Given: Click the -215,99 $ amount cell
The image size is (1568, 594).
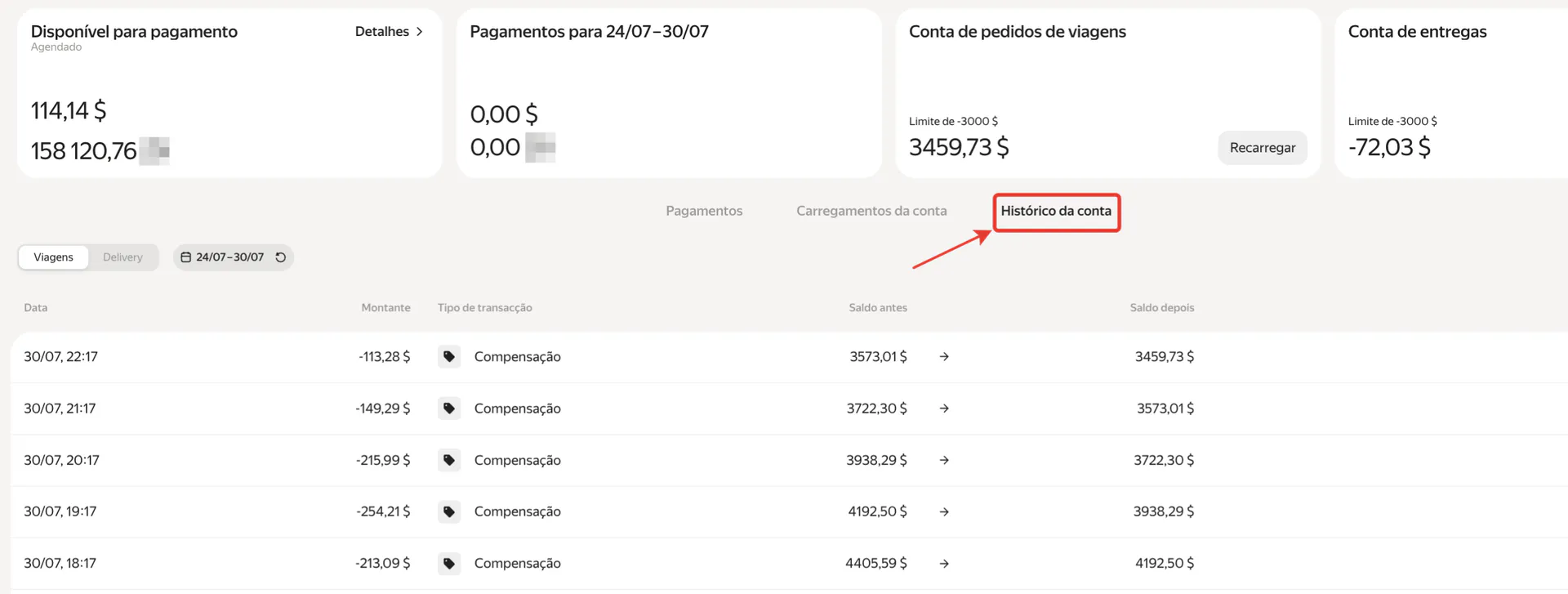Looking at the screenshot, I should click(383, 460).
